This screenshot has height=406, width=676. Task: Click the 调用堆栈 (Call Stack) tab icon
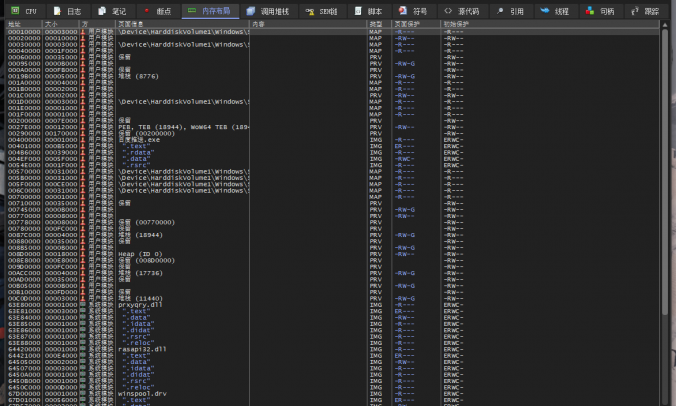pyautogui.click(x=251, y=10)
